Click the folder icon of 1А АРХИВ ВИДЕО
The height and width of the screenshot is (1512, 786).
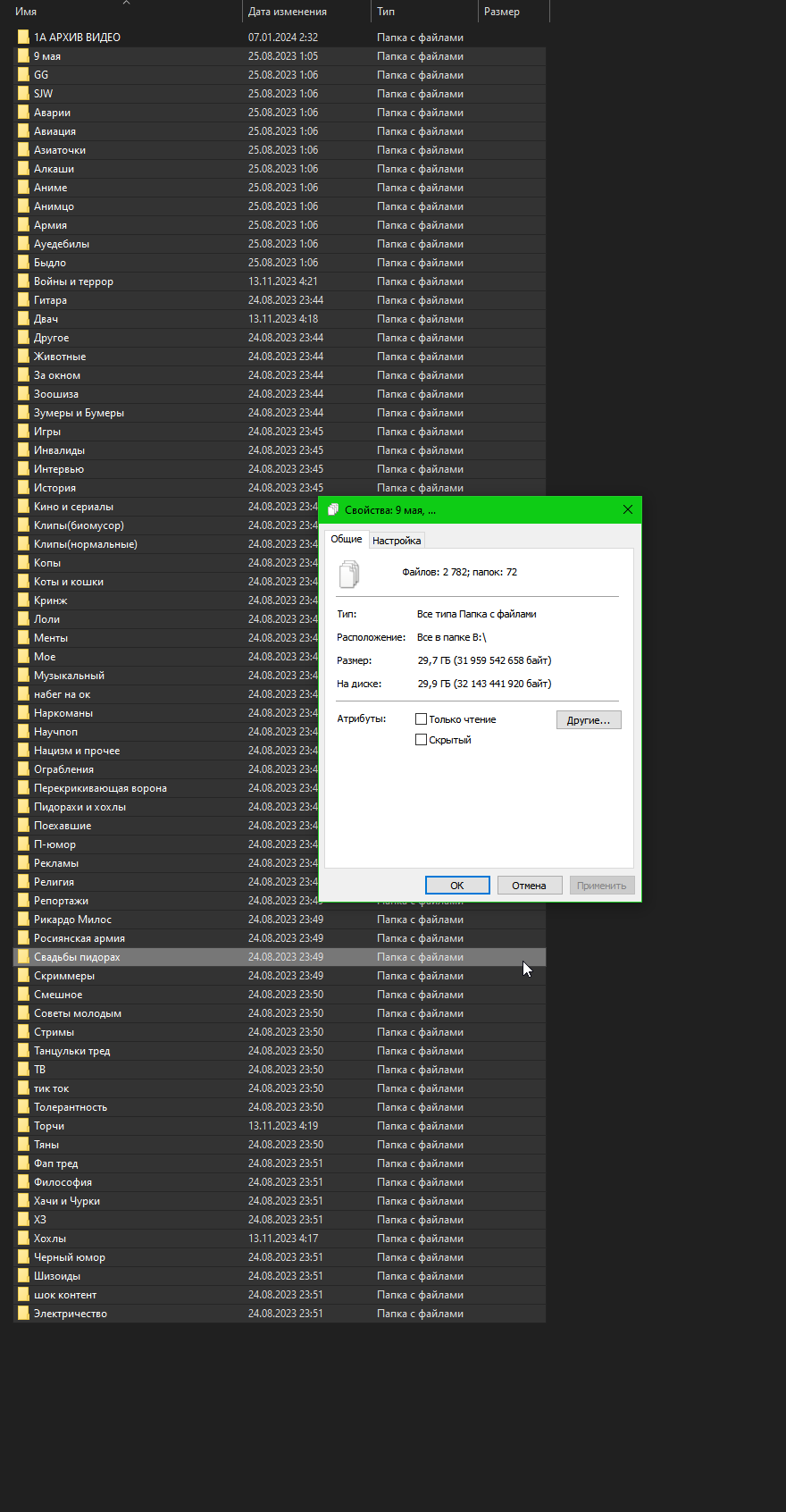coord(23,38)
